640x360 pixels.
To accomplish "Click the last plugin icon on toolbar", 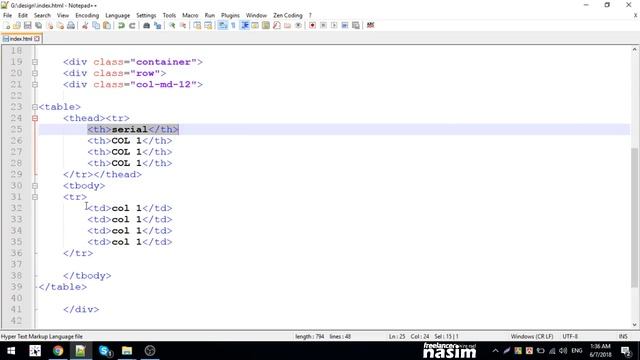I will [371, 25].
